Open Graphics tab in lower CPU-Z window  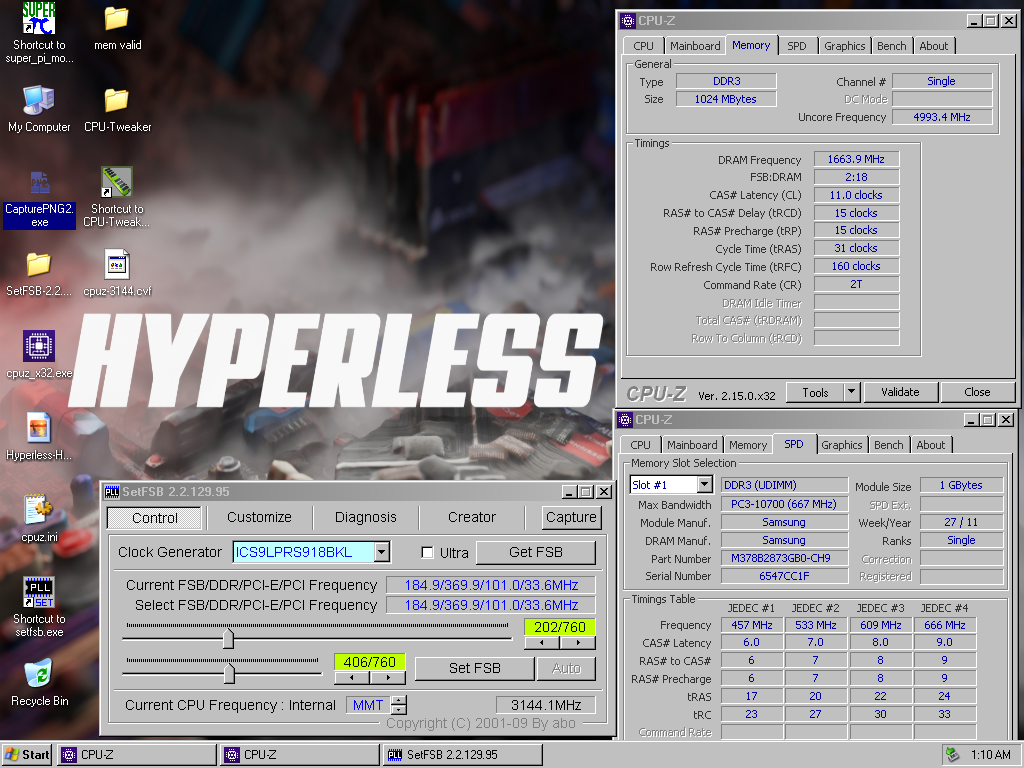click(x=841, y=445)
